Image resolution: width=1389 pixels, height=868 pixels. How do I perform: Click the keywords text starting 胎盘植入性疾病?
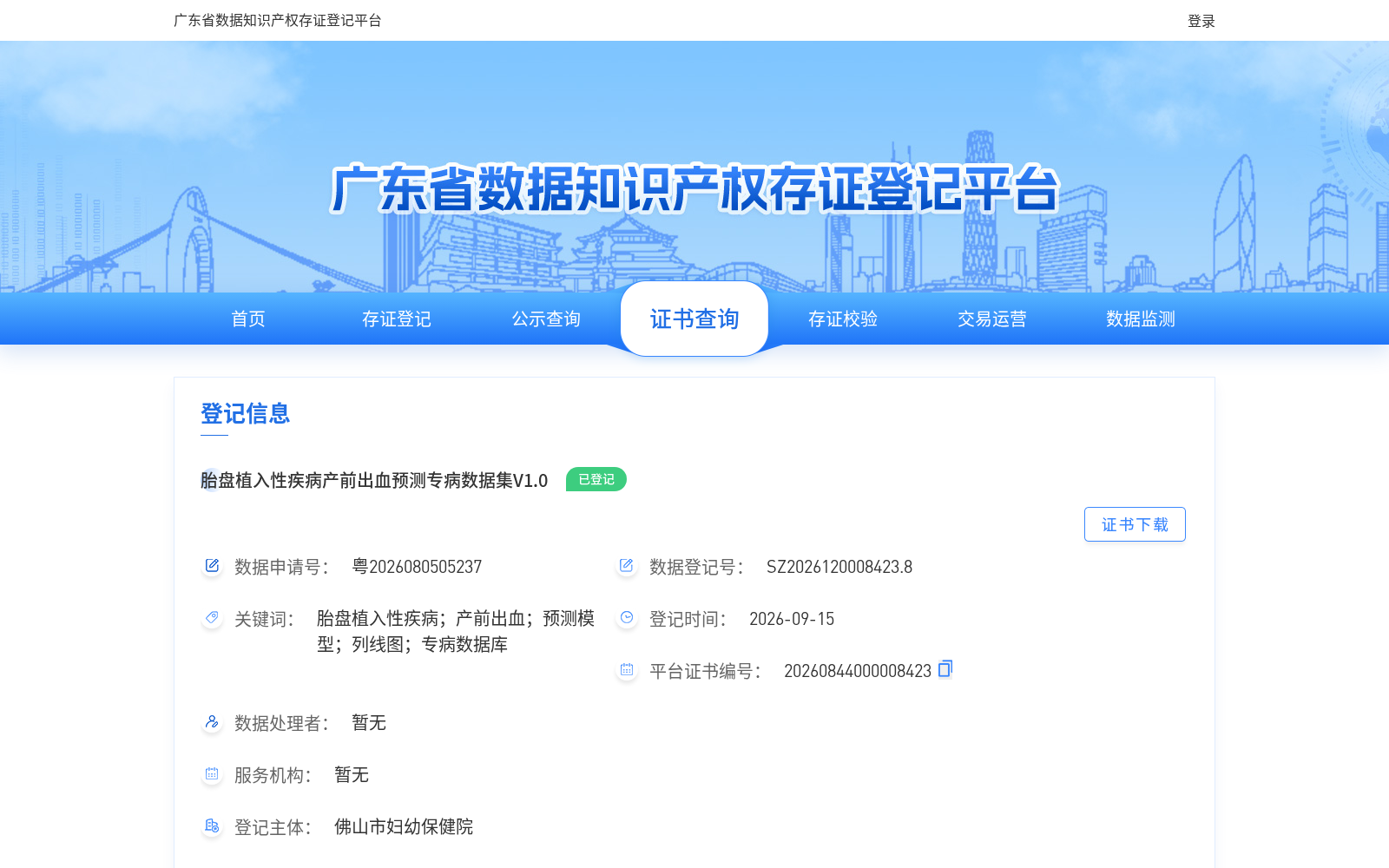(x=456, y=631)
